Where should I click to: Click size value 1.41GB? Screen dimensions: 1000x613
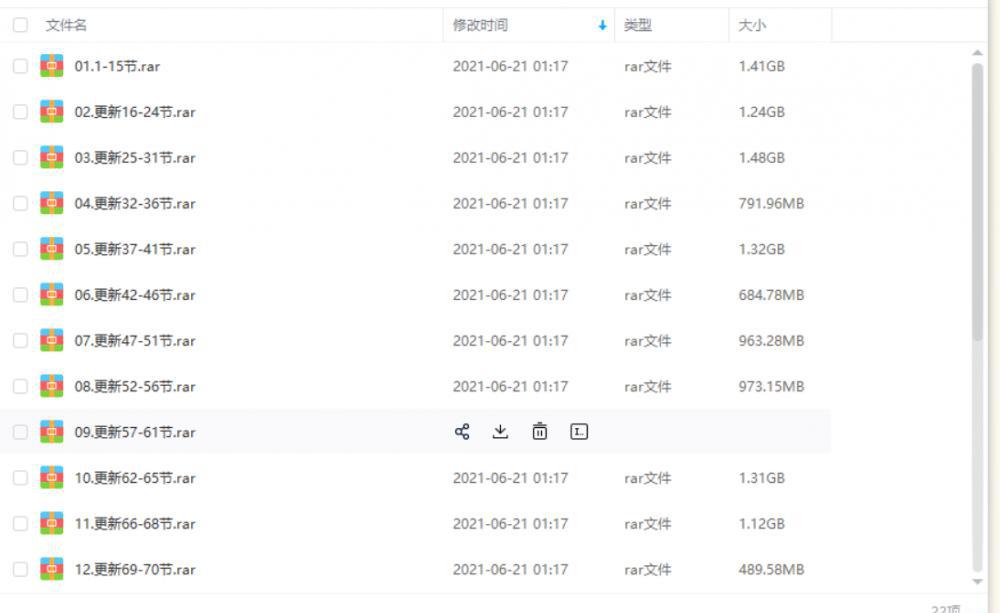(761, 66)
